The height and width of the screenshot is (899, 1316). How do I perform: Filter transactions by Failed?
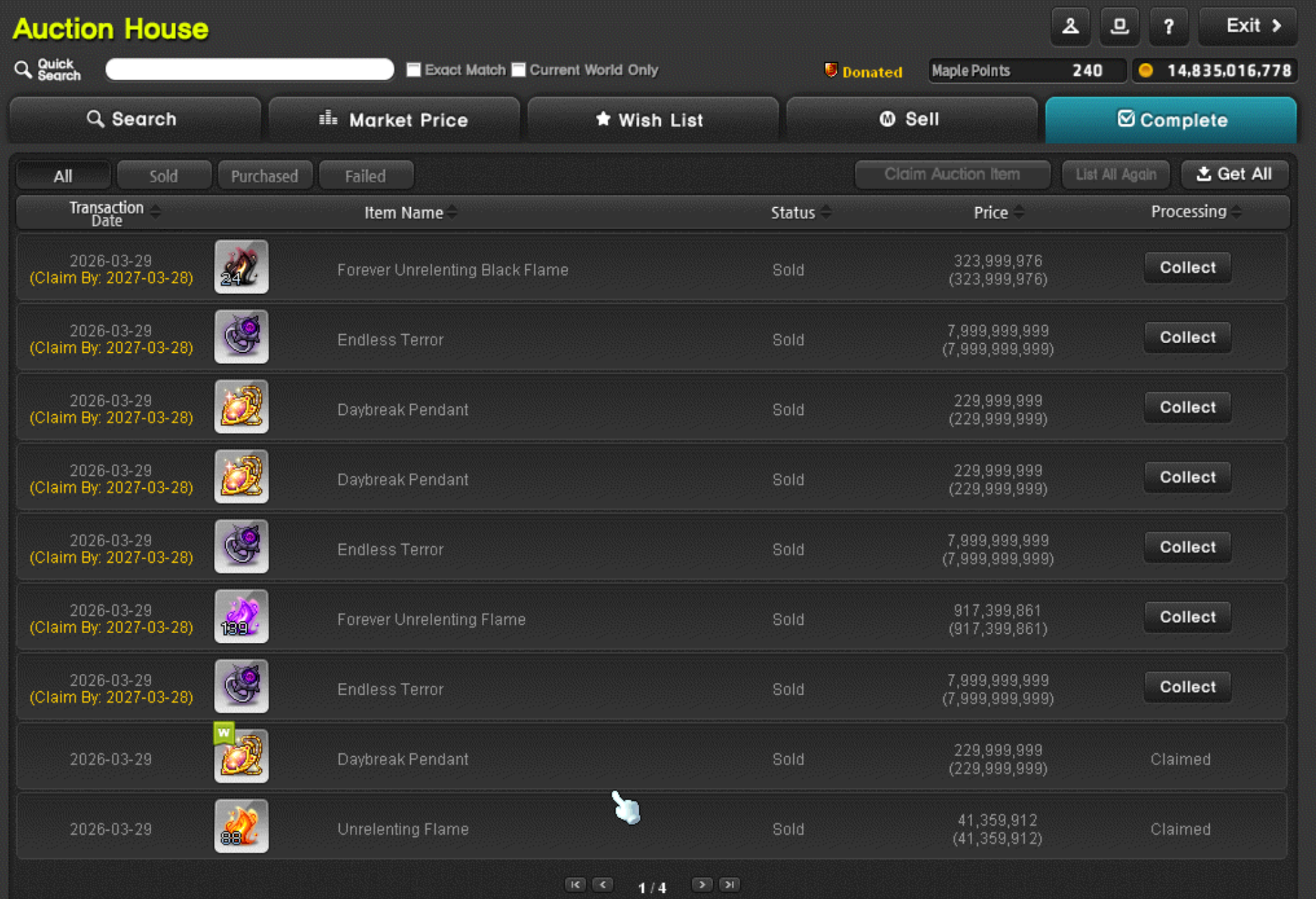(x=366, y=175)
